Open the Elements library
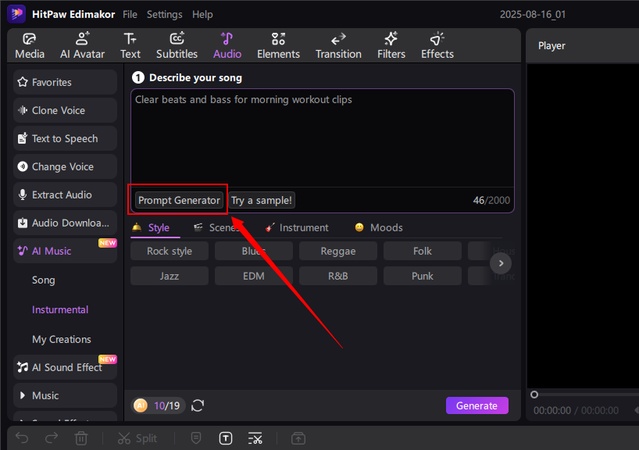 pyautogui.click(x=278, y=46)
